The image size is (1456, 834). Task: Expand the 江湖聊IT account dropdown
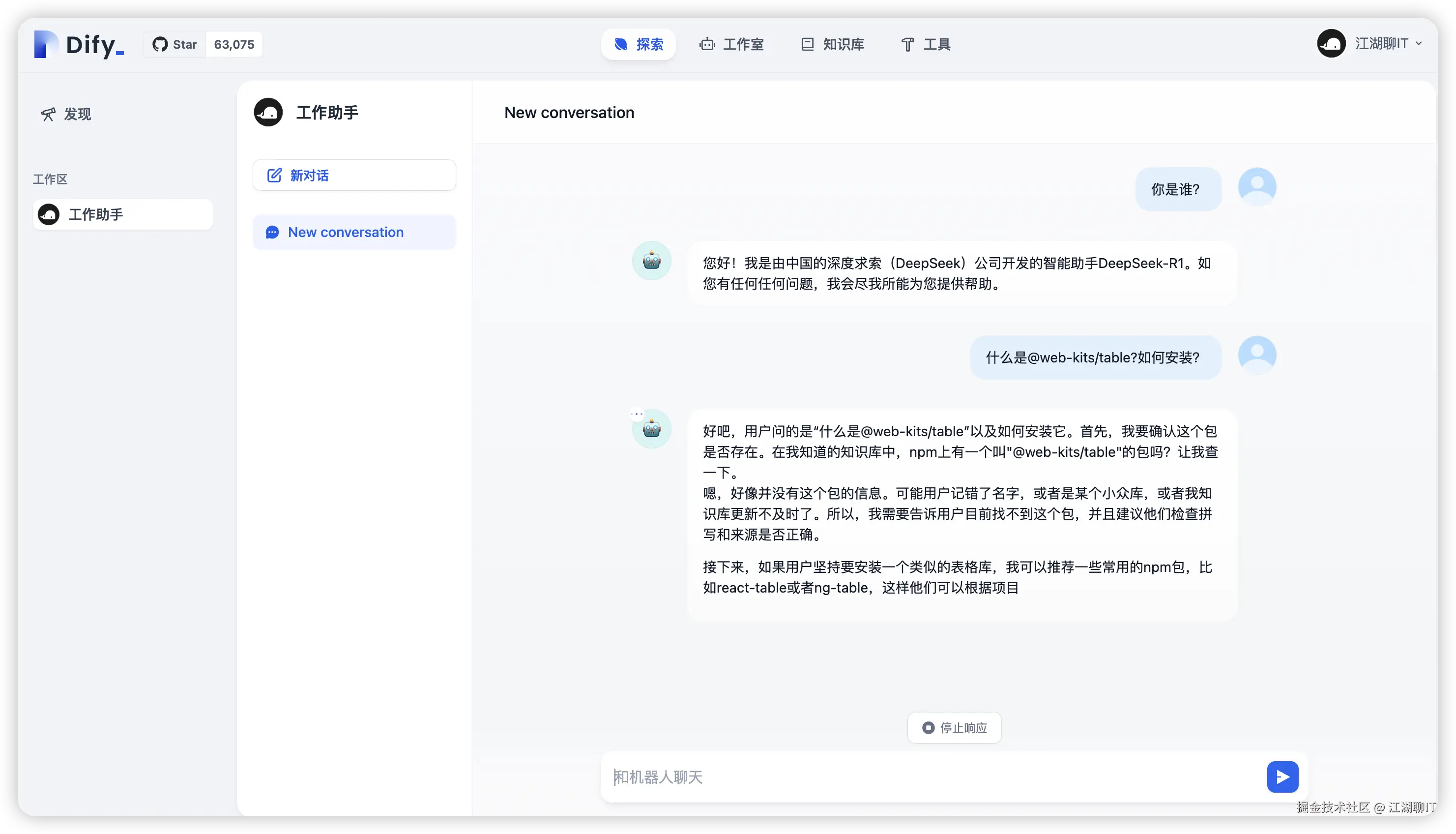coord(1388,44)
